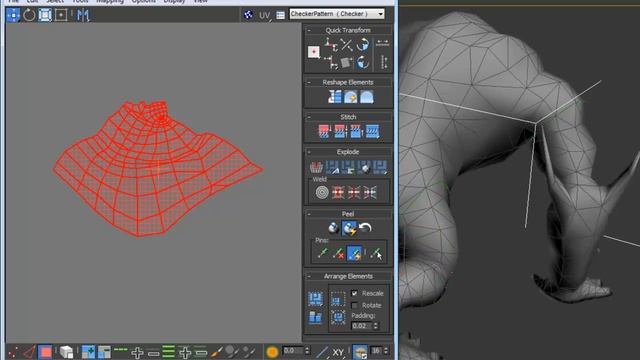Toggle Select by Element cube icon

[67, 352]
